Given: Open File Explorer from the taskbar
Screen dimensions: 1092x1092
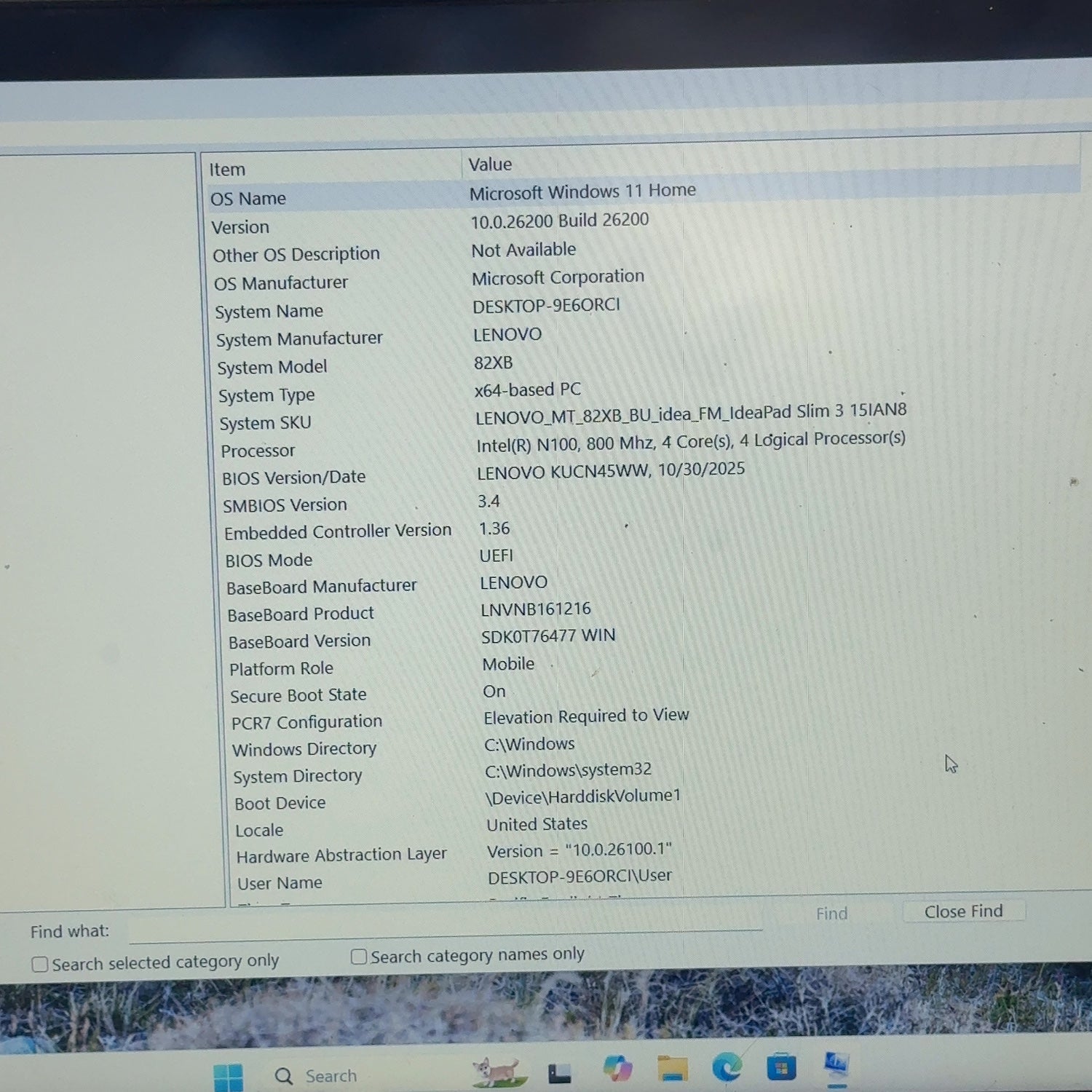Looking at the screenshot, I should click(x=672, y=1068).
